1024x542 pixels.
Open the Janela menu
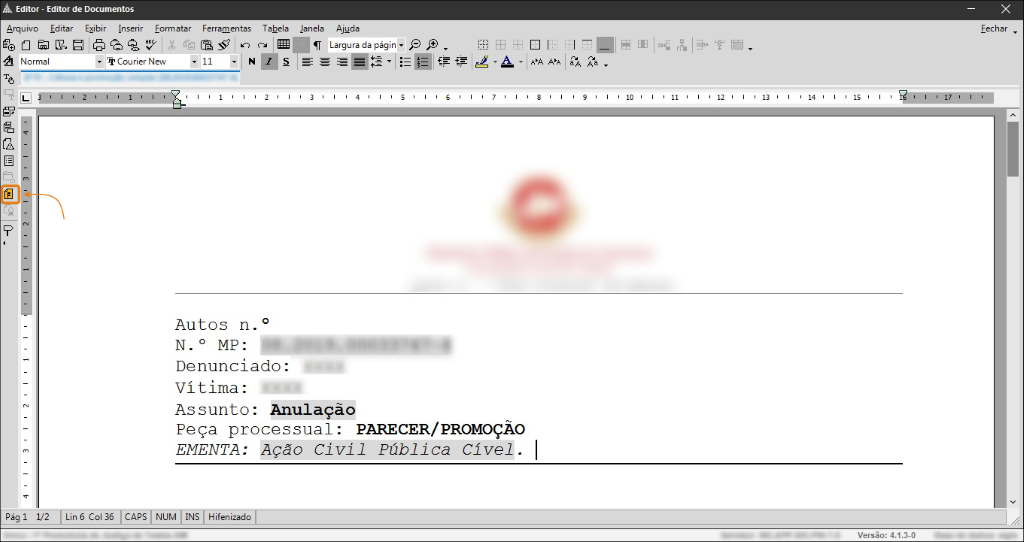point(312,28)
